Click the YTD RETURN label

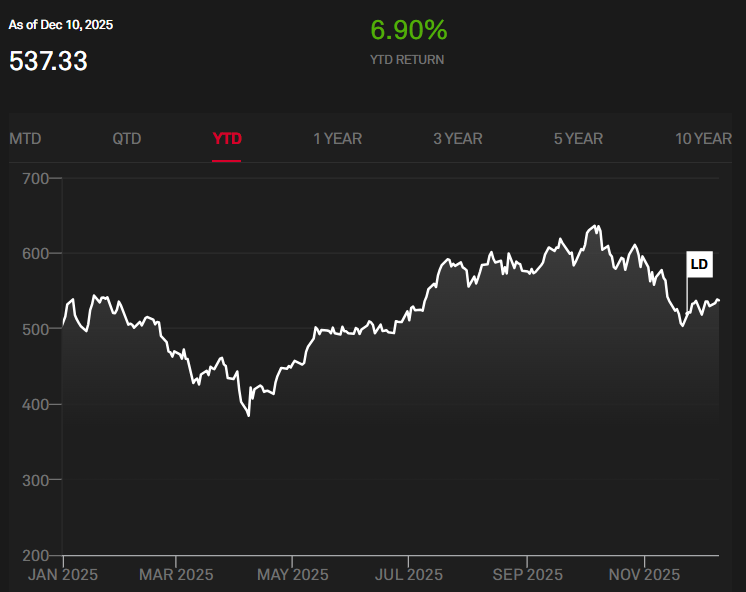(x=407, y=60)
